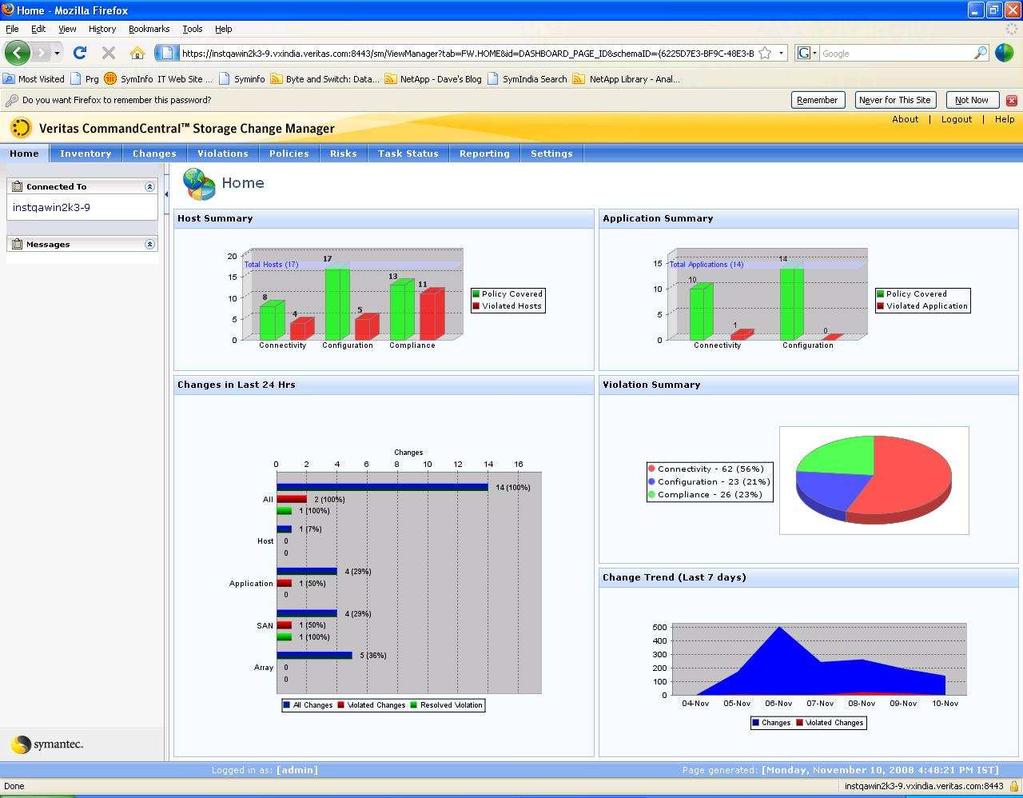Switch to the Violations tab
1023x798 pixels.
tap(222, 153)
